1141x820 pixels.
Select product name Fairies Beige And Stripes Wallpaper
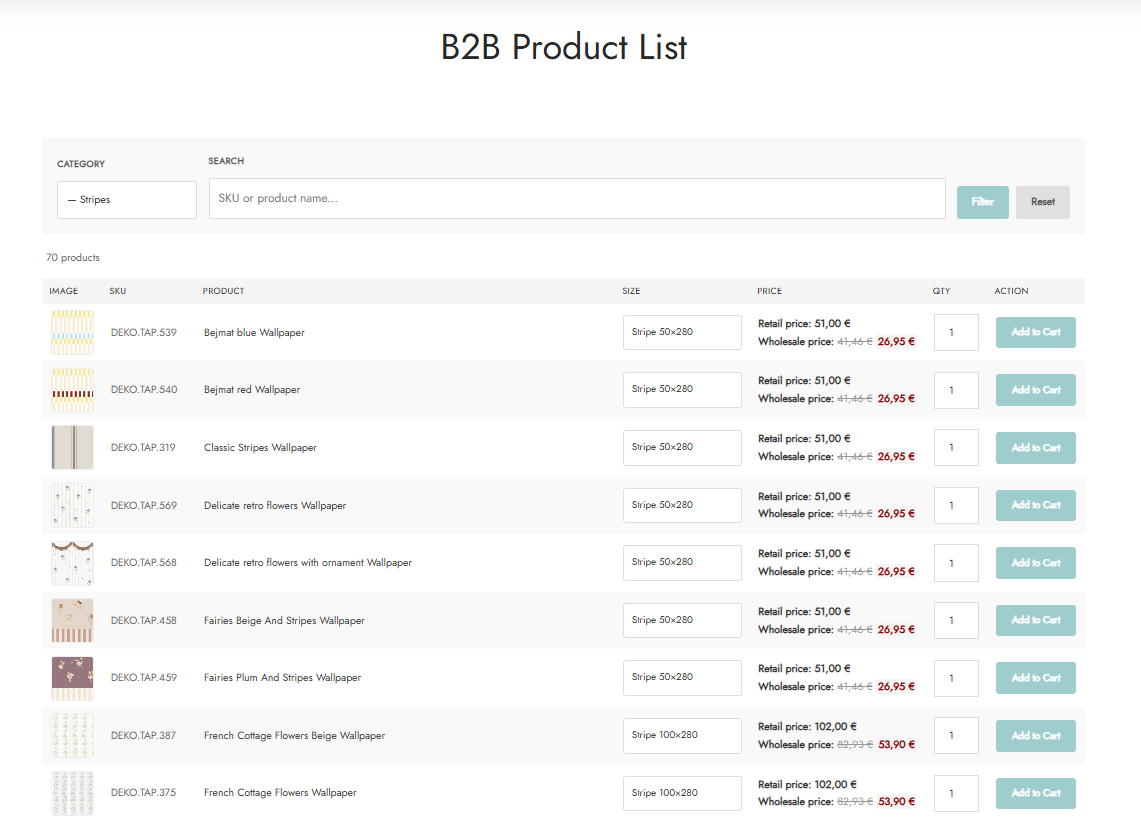[284, 621]
